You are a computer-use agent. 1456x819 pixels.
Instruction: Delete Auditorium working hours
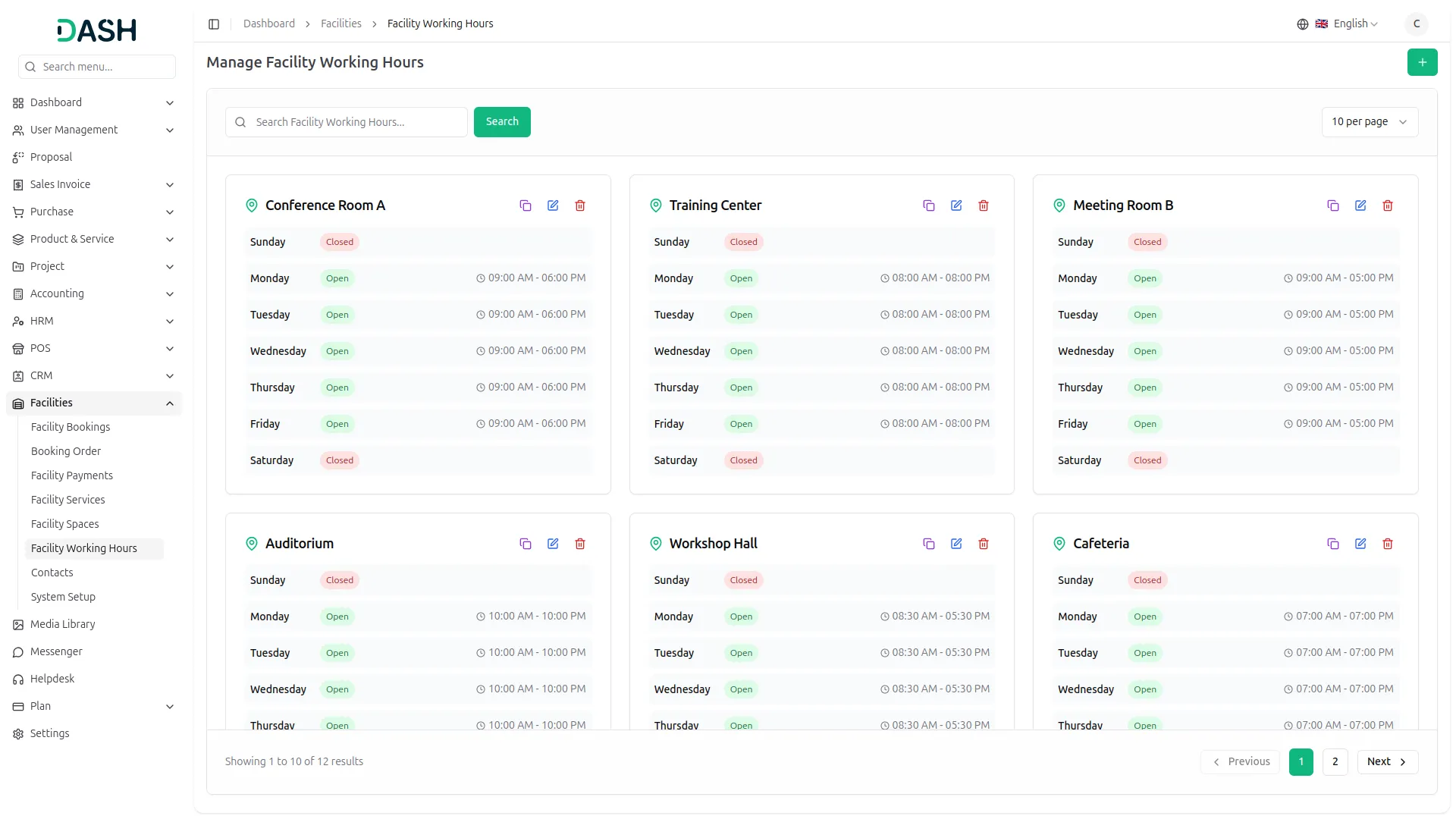point(580,544)
